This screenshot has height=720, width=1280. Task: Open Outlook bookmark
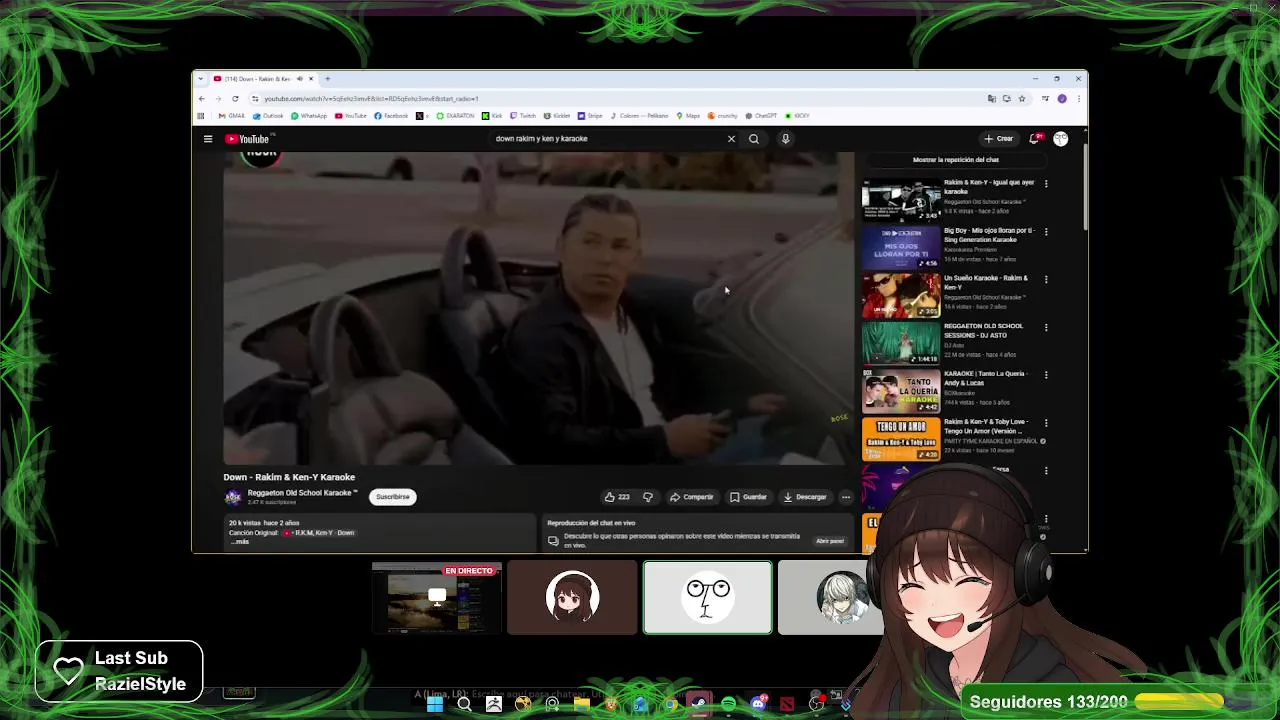tap(268, 116)
